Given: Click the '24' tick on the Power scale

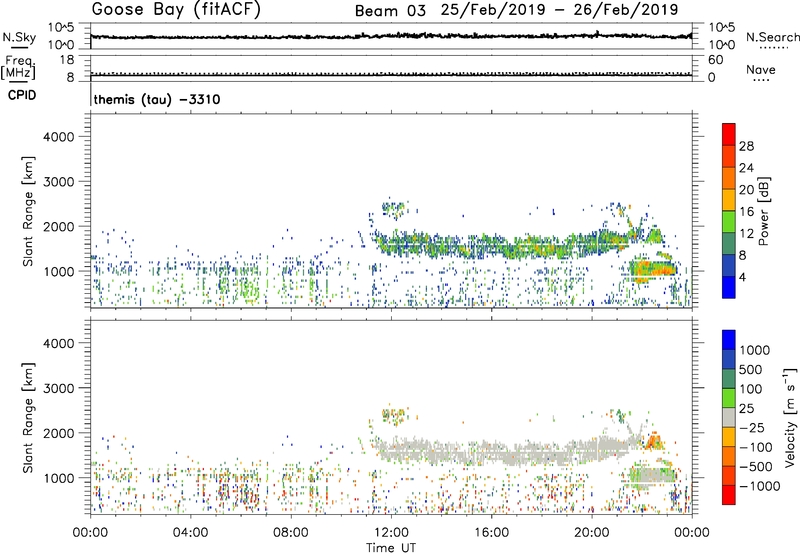Looking at the screenshot, I should click(746, 168).
